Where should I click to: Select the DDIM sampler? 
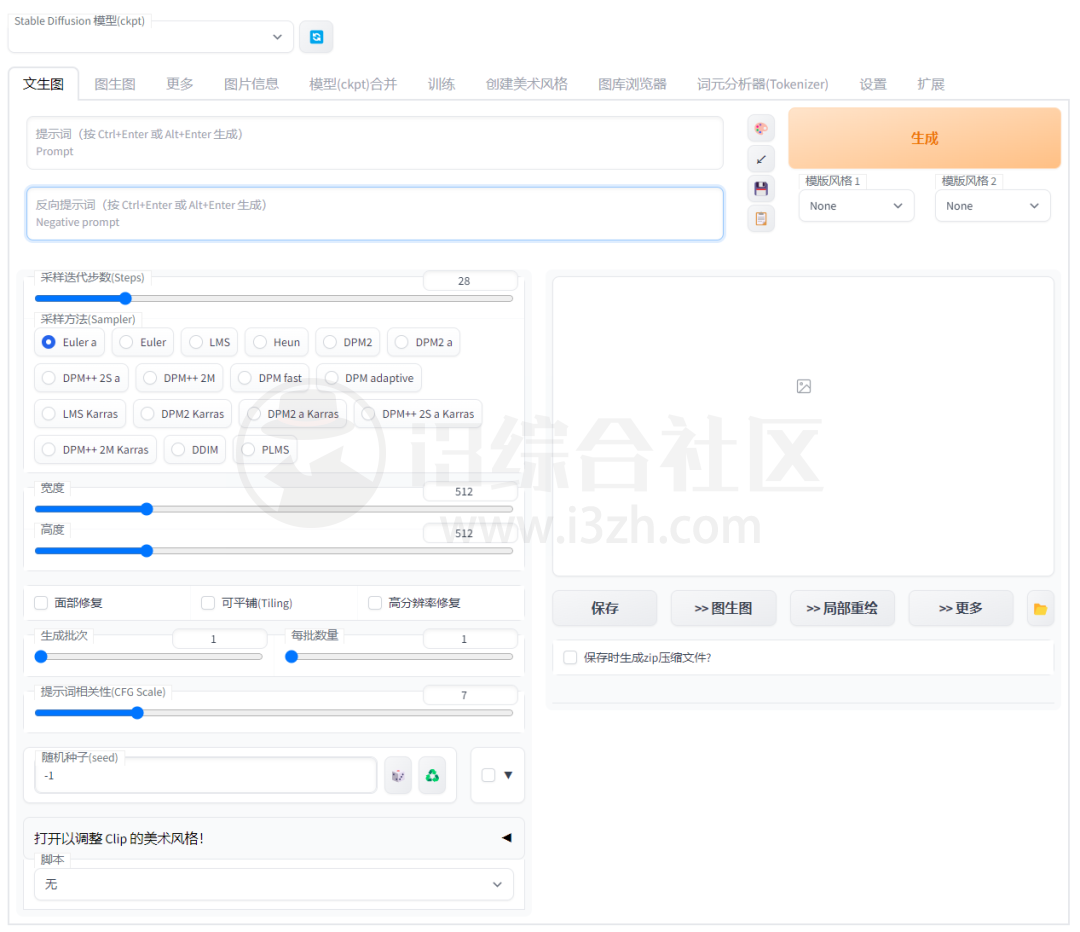point(194,450)
